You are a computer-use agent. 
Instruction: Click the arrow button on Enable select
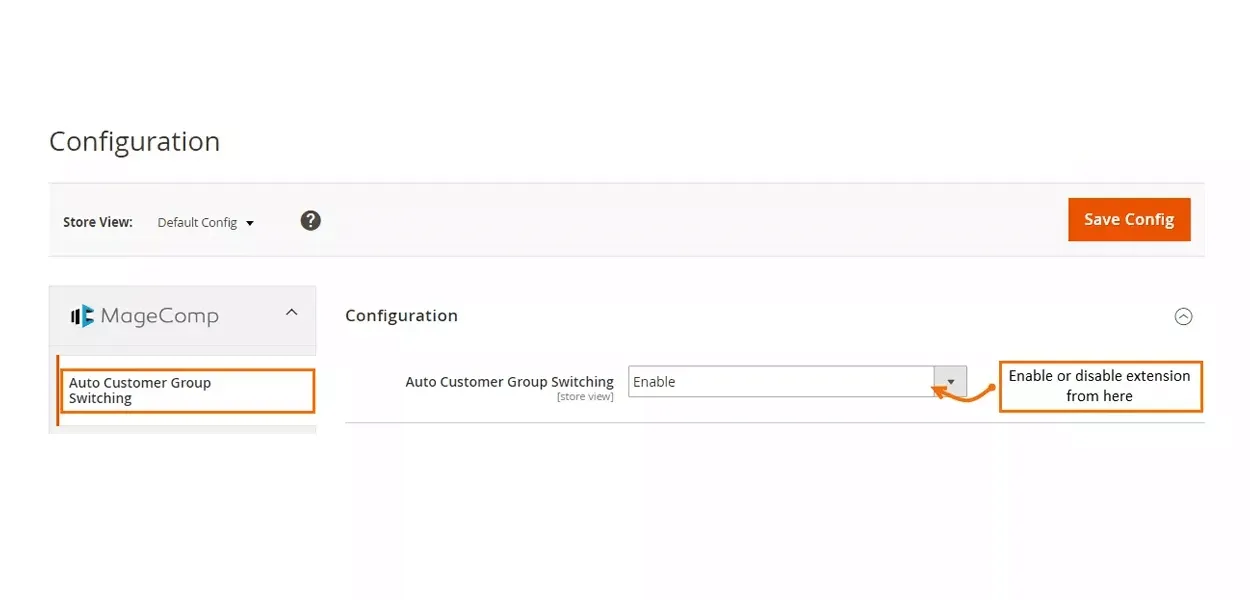pos(950,381)
